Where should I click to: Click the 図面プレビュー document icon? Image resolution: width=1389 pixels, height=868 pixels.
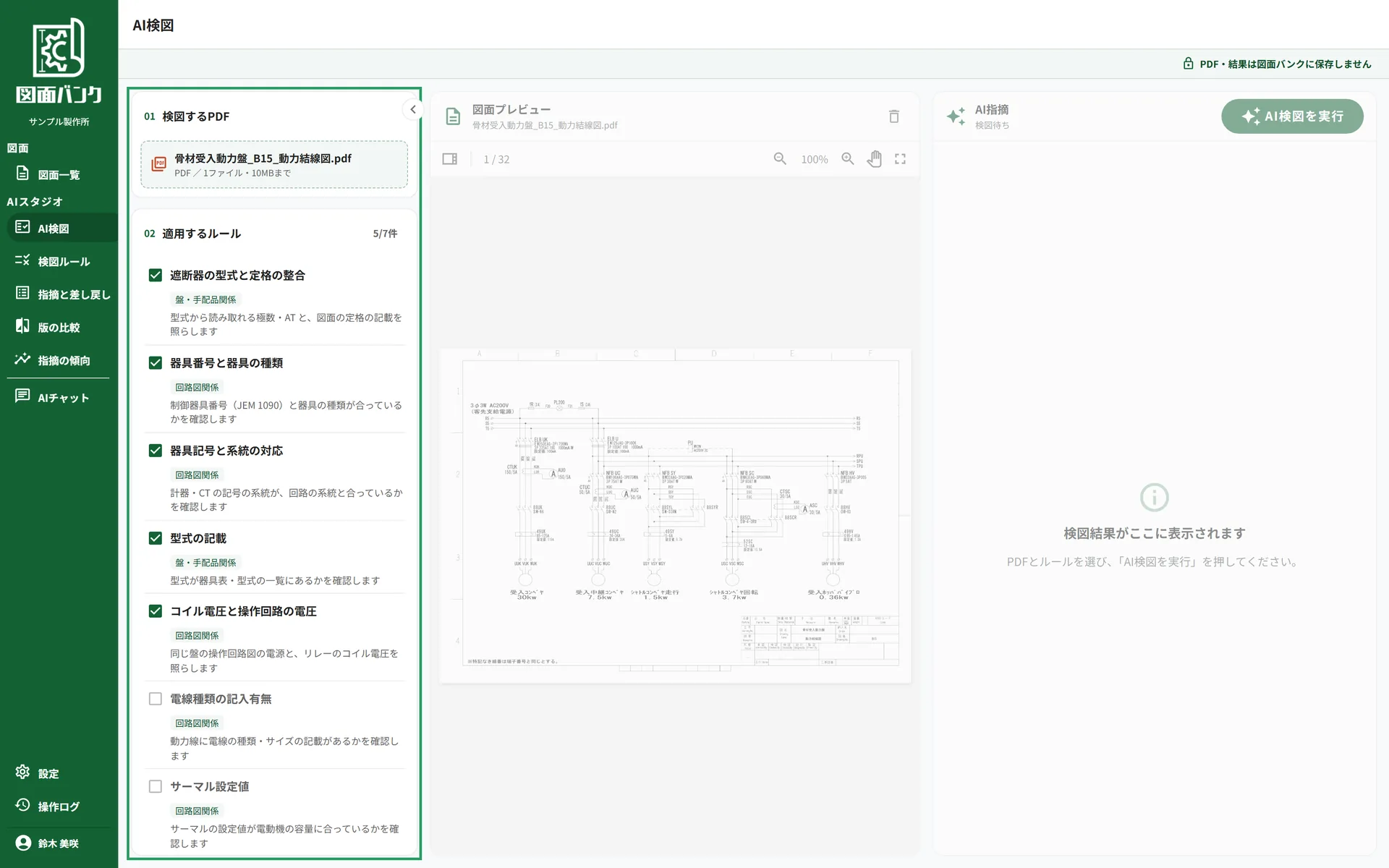tap(453, 116)
